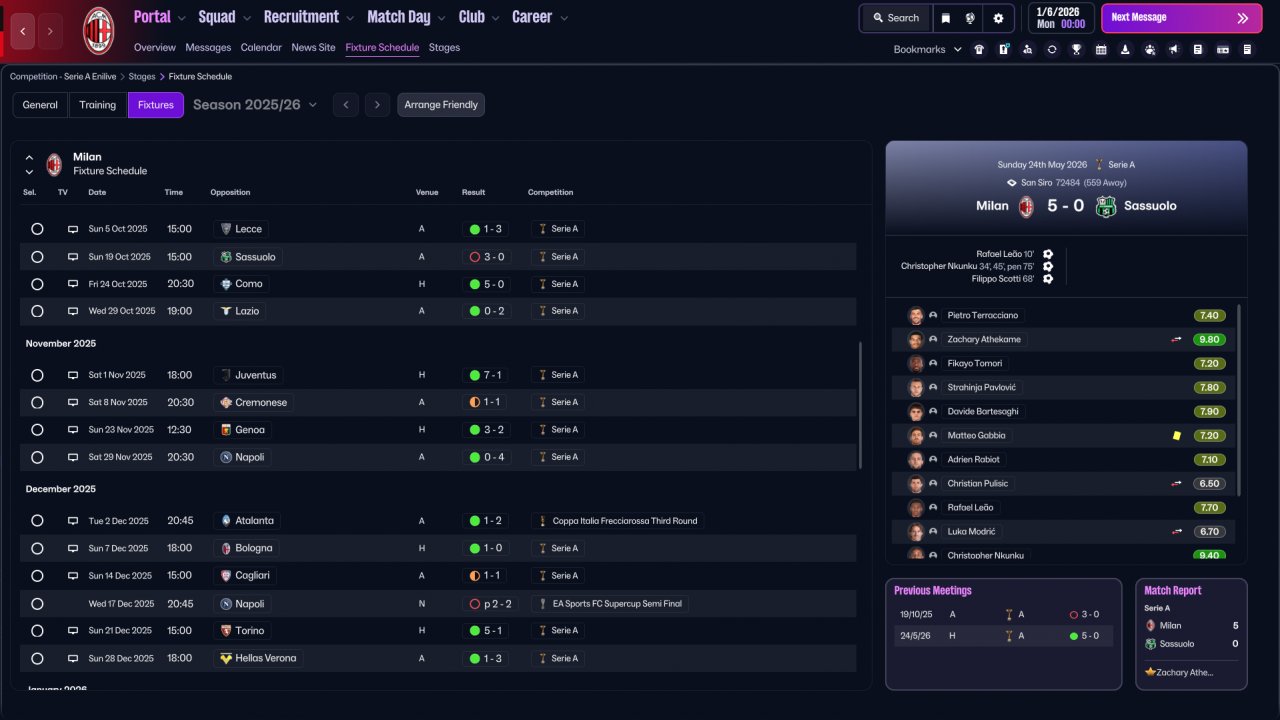Click the TV icon for Lecce fixture
This screenshot has width=1280, height=720.
73,229
